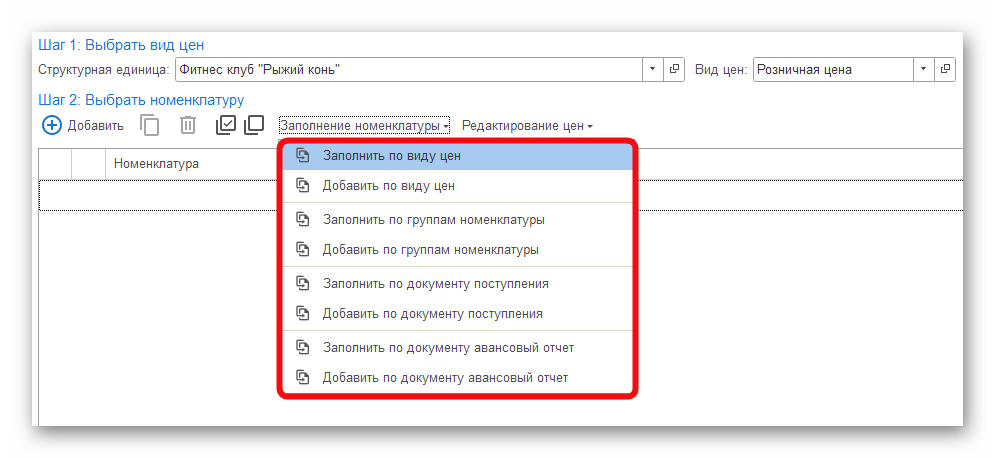This screenshot has height=458, width=995.
Task: Click the Добавить button label
Action: (x=95, y=126)
